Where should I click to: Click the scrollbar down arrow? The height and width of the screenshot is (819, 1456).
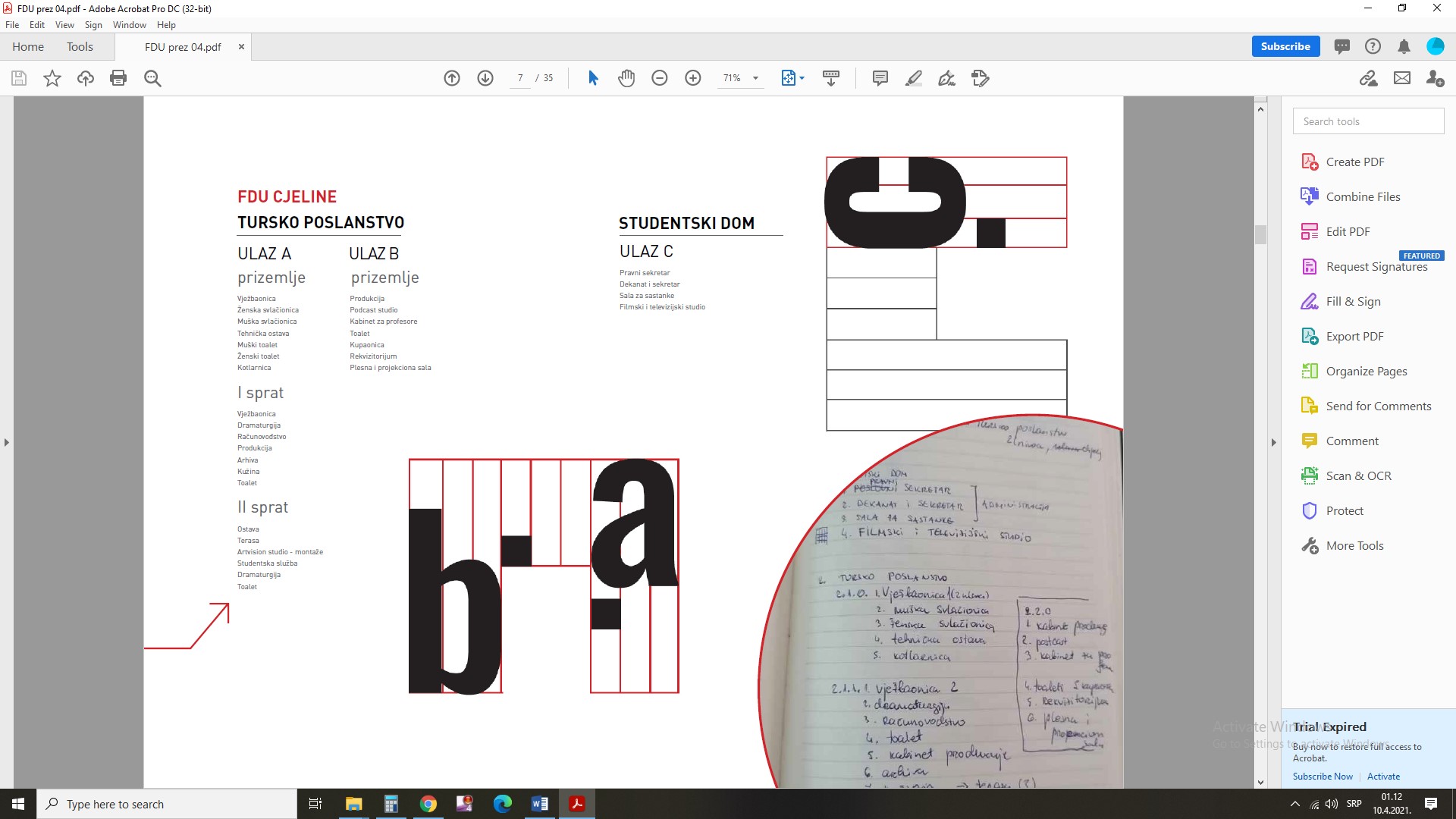tap(1260, 782)
